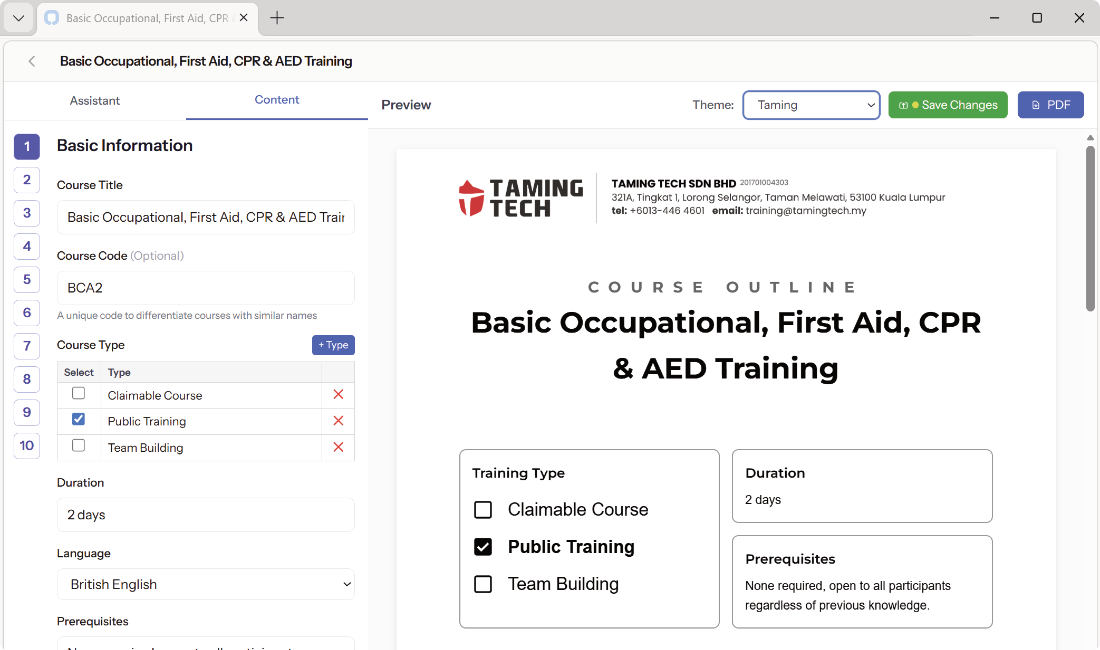Click the Taming Tech logo in preview

click(x=521, y=198)
